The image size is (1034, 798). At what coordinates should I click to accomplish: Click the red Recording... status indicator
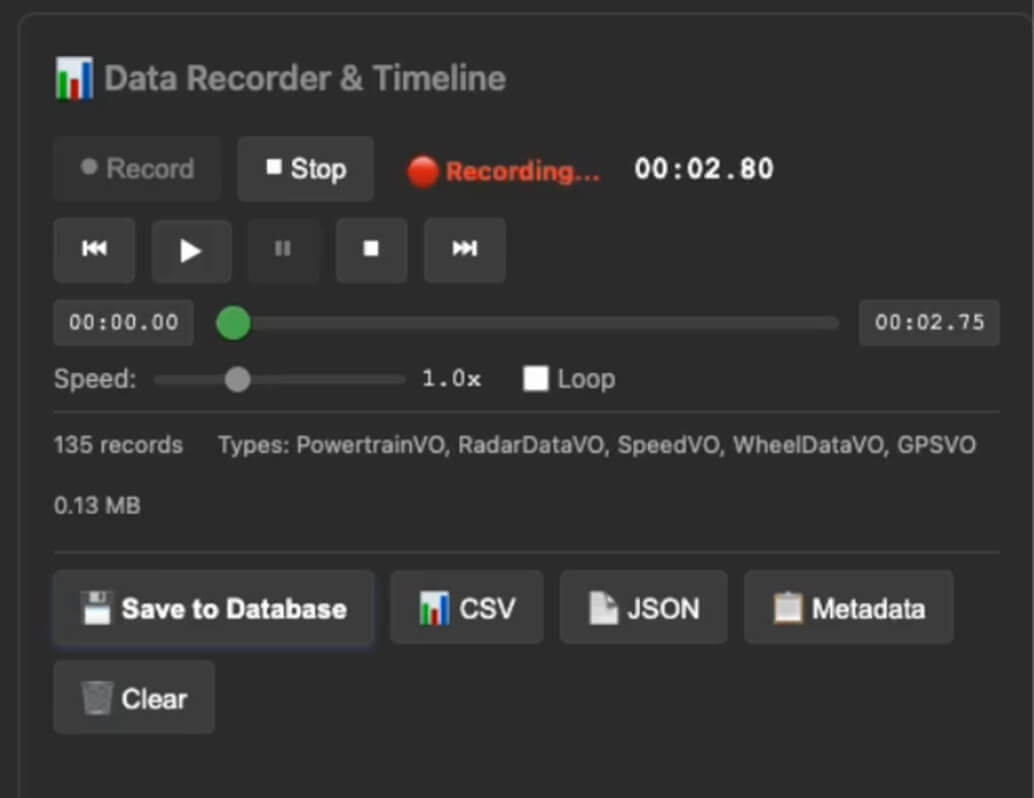coord(504,171)
